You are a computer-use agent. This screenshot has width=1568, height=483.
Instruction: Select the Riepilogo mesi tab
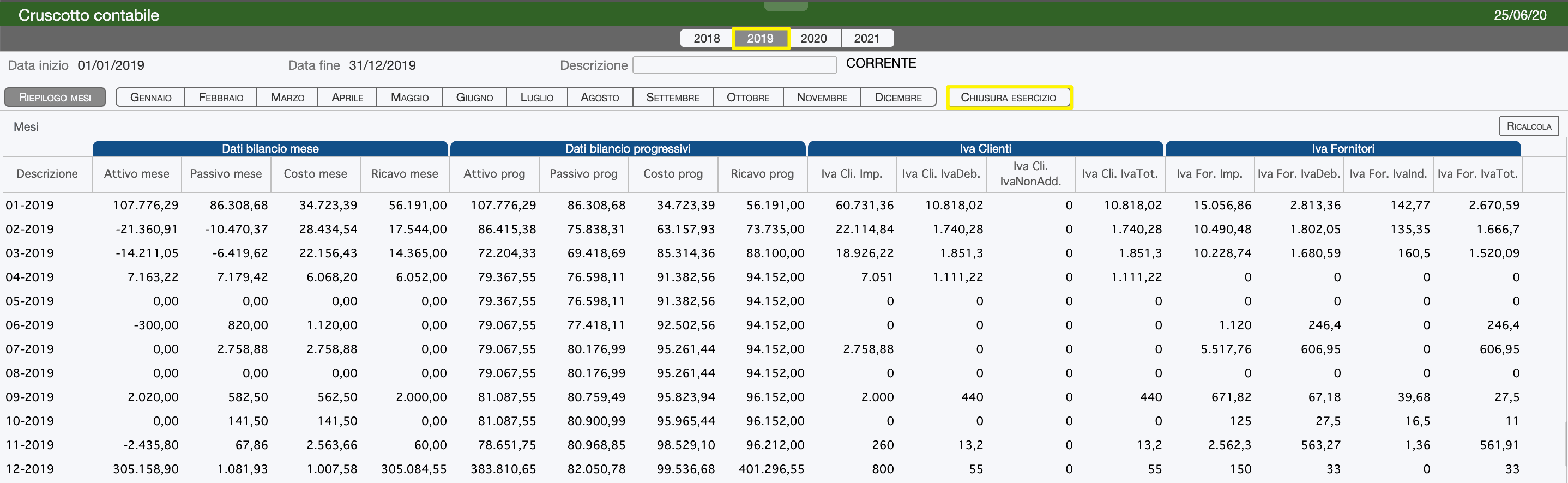point(55,98)
